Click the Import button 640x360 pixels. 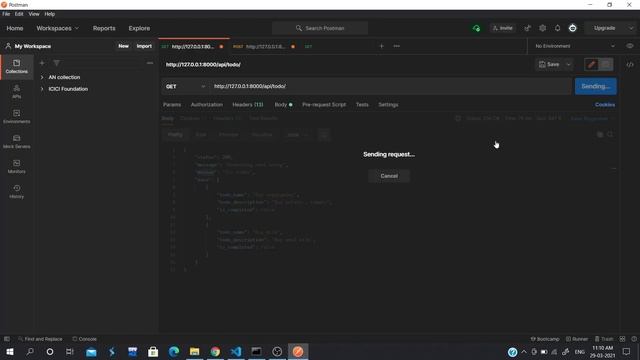pos(144,46)
